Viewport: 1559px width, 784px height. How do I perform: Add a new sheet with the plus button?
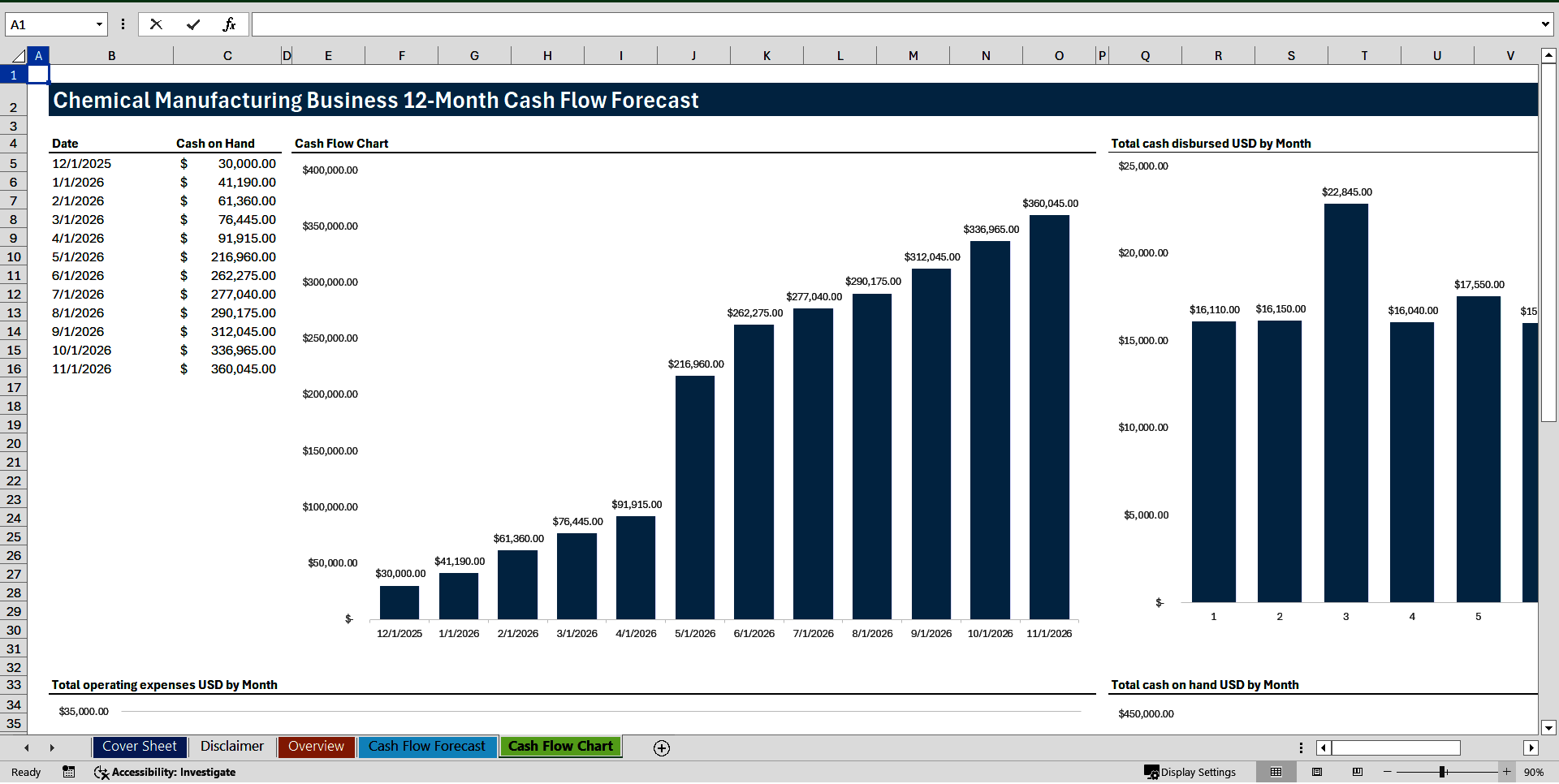click(661, 747)
